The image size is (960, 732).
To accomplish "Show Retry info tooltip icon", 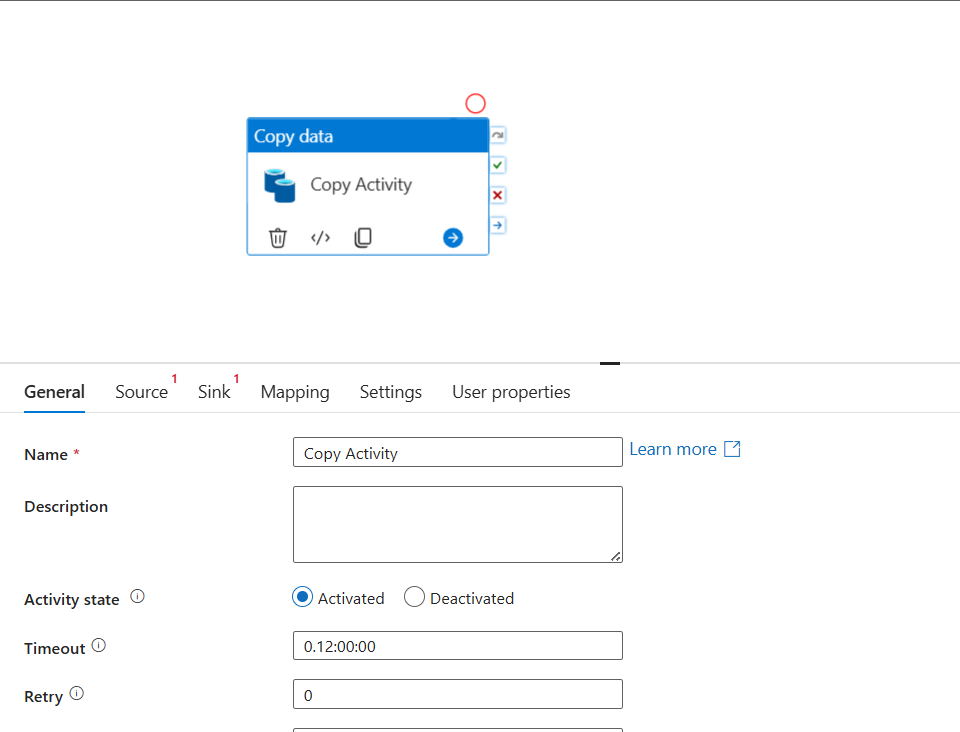I will coord(77,693).
